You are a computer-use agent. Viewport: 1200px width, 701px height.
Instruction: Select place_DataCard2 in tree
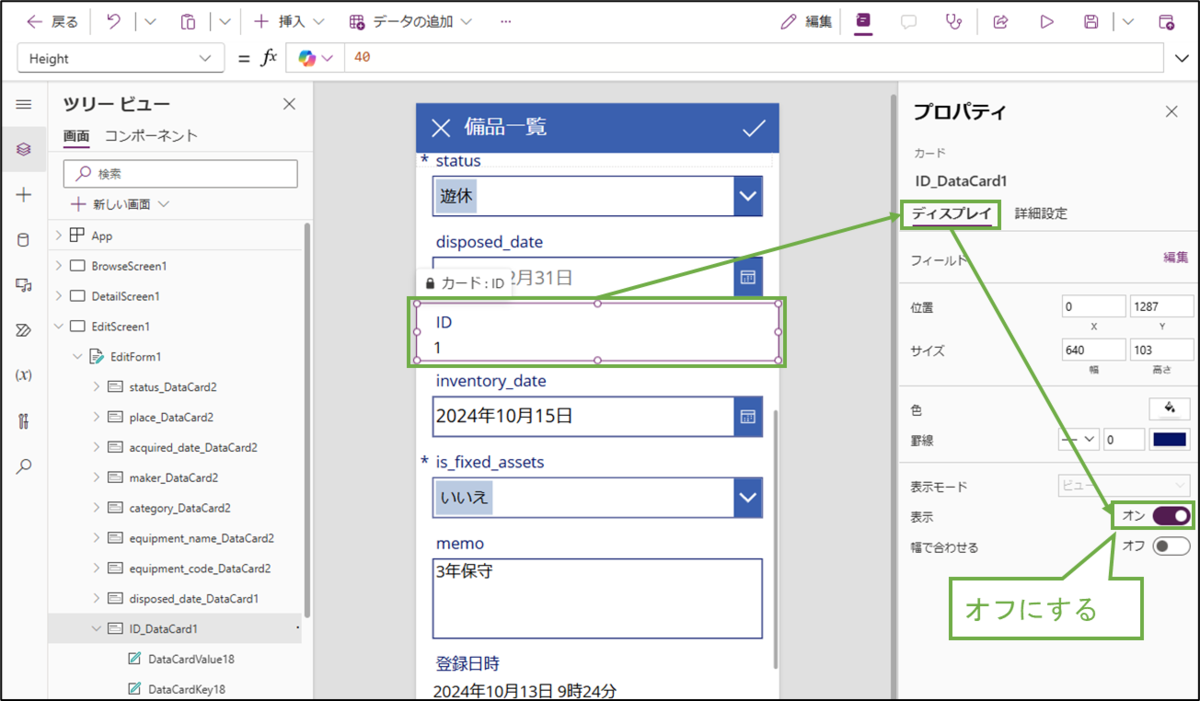coord(171,417)
